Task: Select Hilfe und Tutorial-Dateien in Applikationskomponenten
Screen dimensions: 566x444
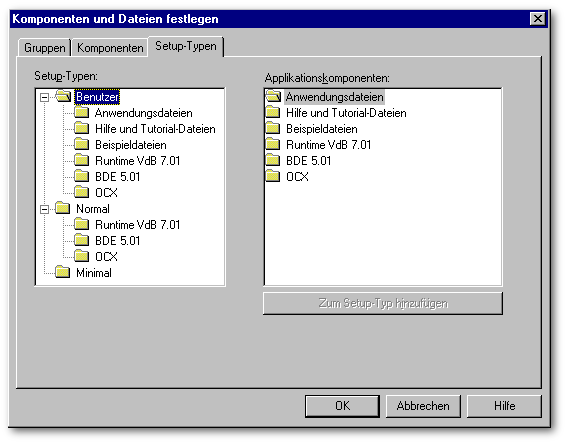Action: 346,113
